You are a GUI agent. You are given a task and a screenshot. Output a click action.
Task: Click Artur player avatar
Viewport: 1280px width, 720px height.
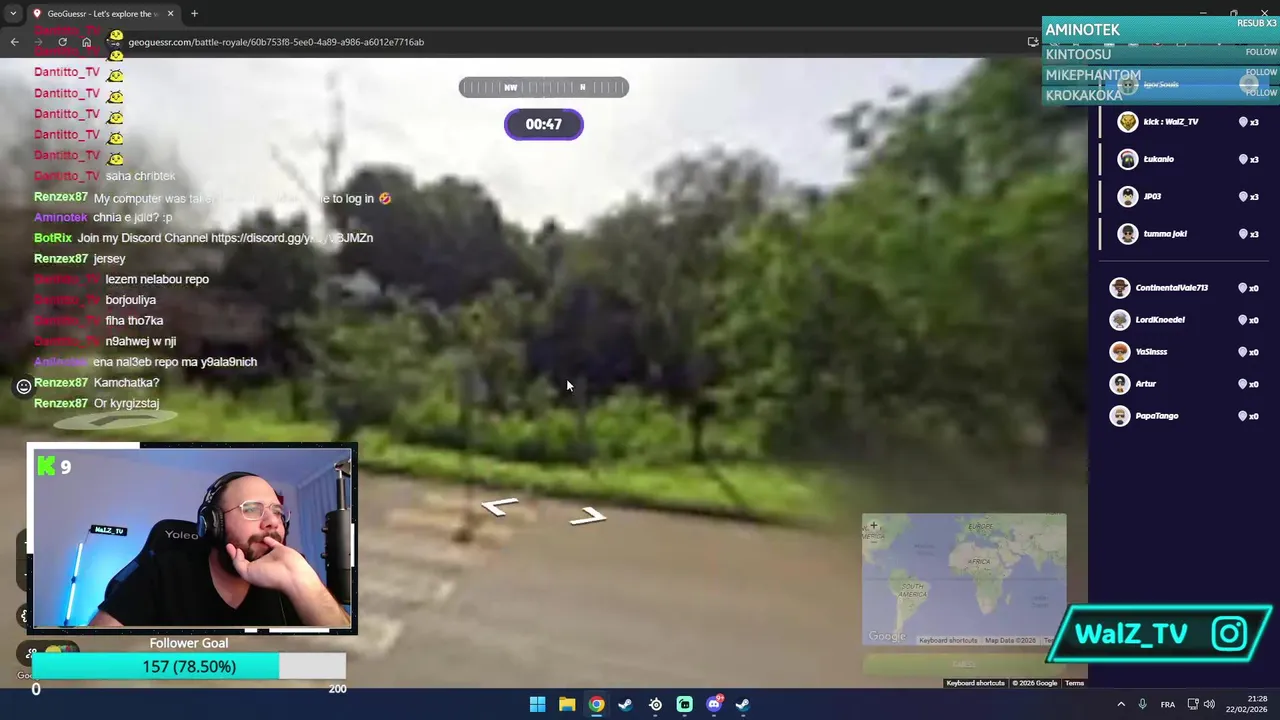[1120, 384]
